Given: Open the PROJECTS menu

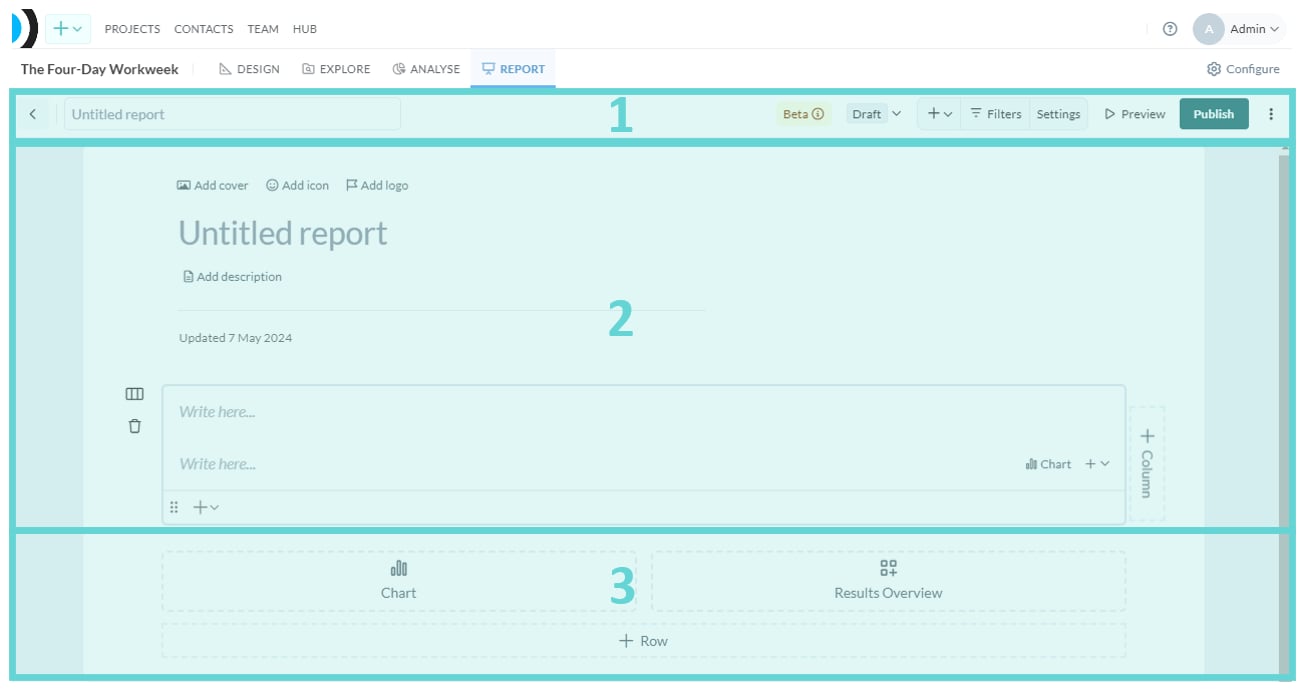Looking at the screenshot, I should click(x=132, y=29).
